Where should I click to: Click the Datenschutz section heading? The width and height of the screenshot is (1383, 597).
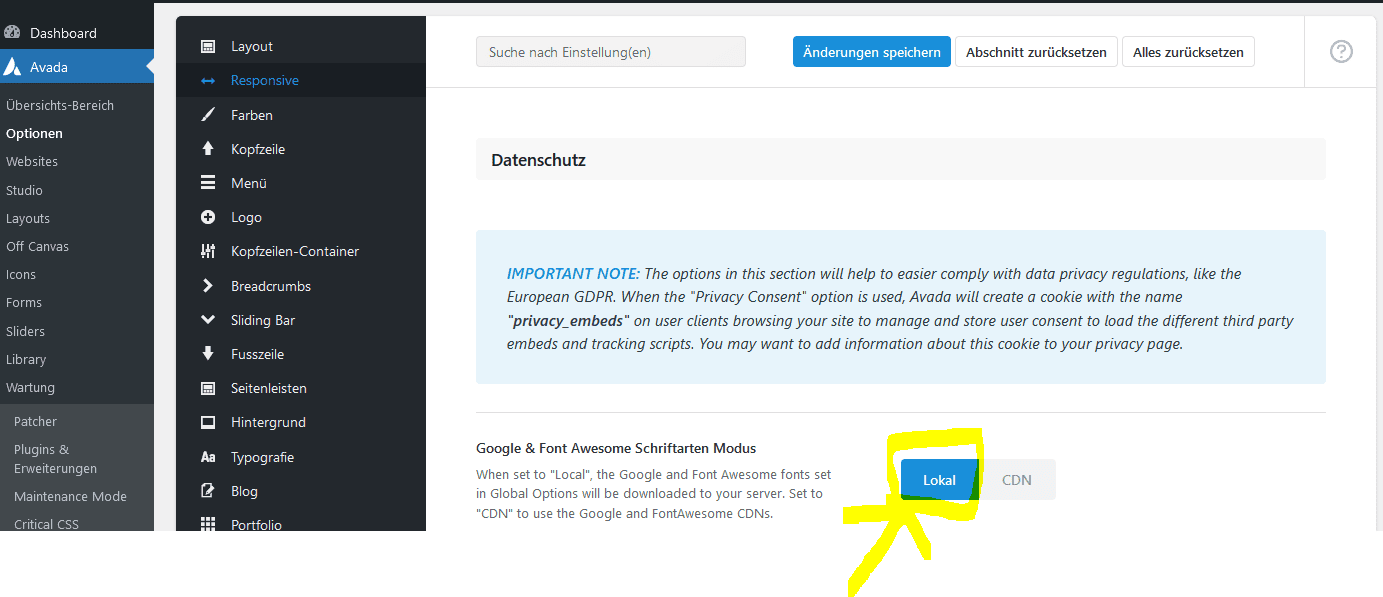coord(538,160)
